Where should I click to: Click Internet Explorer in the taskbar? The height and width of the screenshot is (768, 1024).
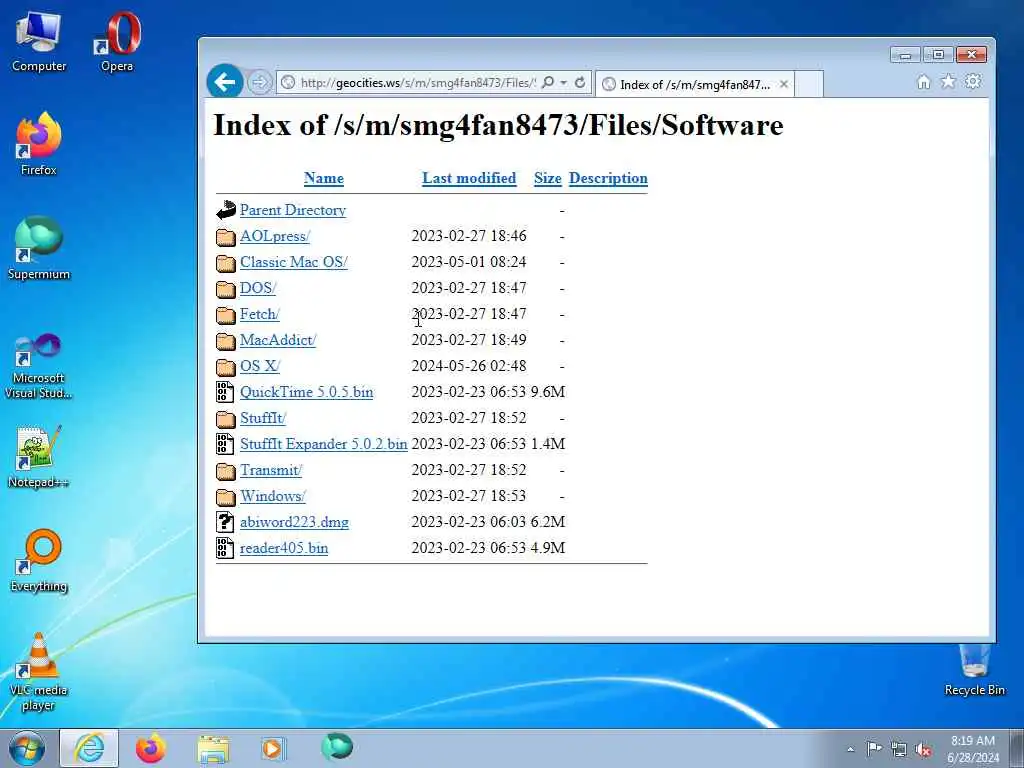click(89, 748)
